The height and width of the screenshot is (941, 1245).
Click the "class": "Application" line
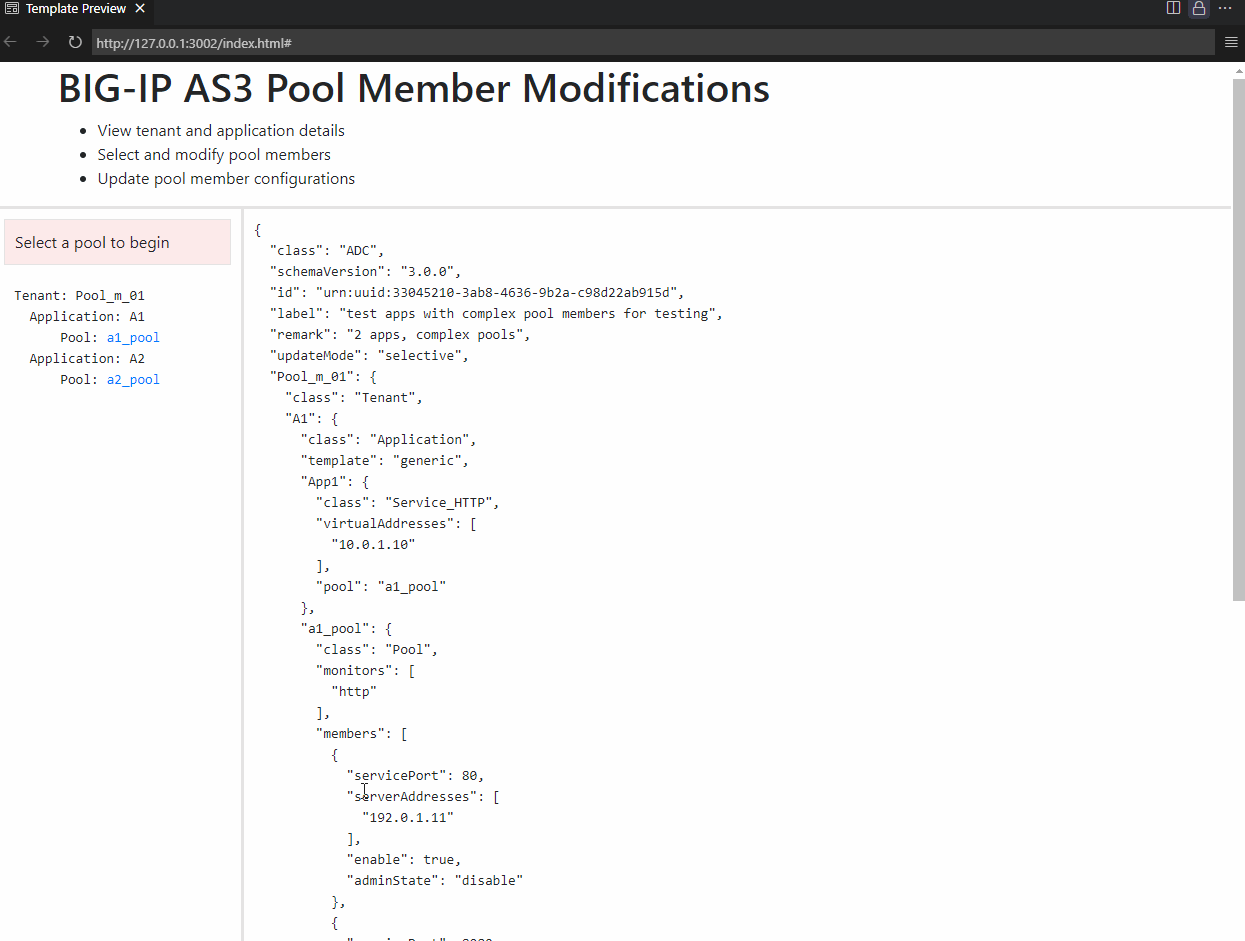[389, 440]
